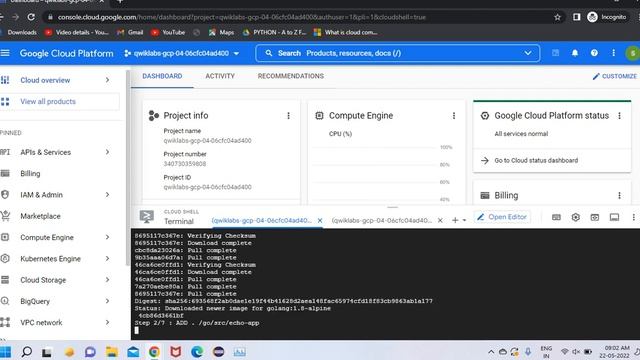Expand Cloud Storage submenu chevron
Image resolution: width=640 pixels, height=360 pixels.
point(107,280)
